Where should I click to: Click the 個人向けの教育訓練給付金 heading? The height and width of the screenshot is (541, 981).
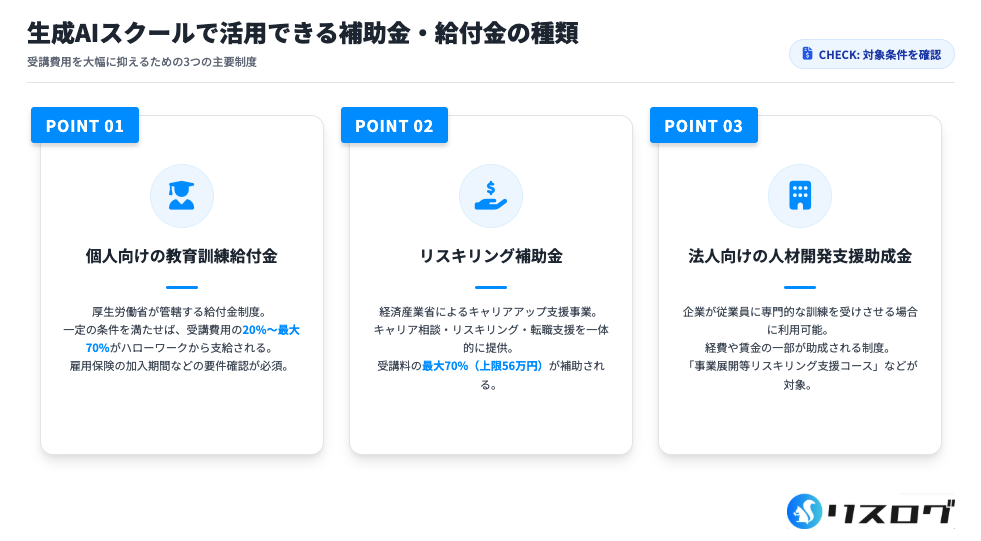(x=181, y=256)
